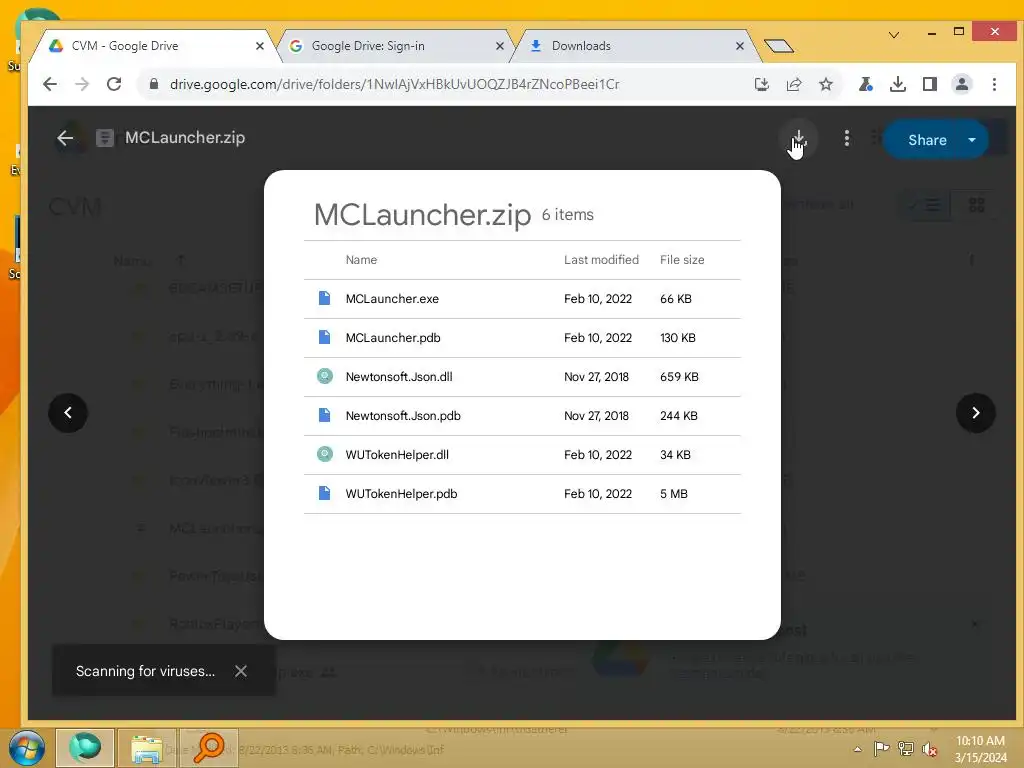Click the address bar URL
This screenshot has width=1024, height=768.
(x=394, y=84)
